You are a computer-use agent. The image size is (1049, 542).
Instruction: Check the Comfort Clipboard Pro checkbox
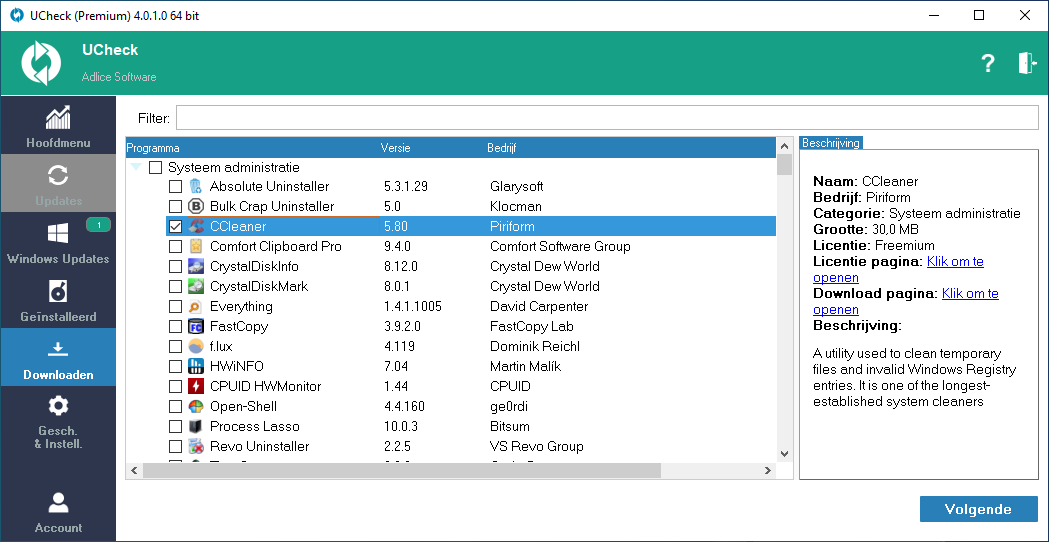(x=175, y=246)
